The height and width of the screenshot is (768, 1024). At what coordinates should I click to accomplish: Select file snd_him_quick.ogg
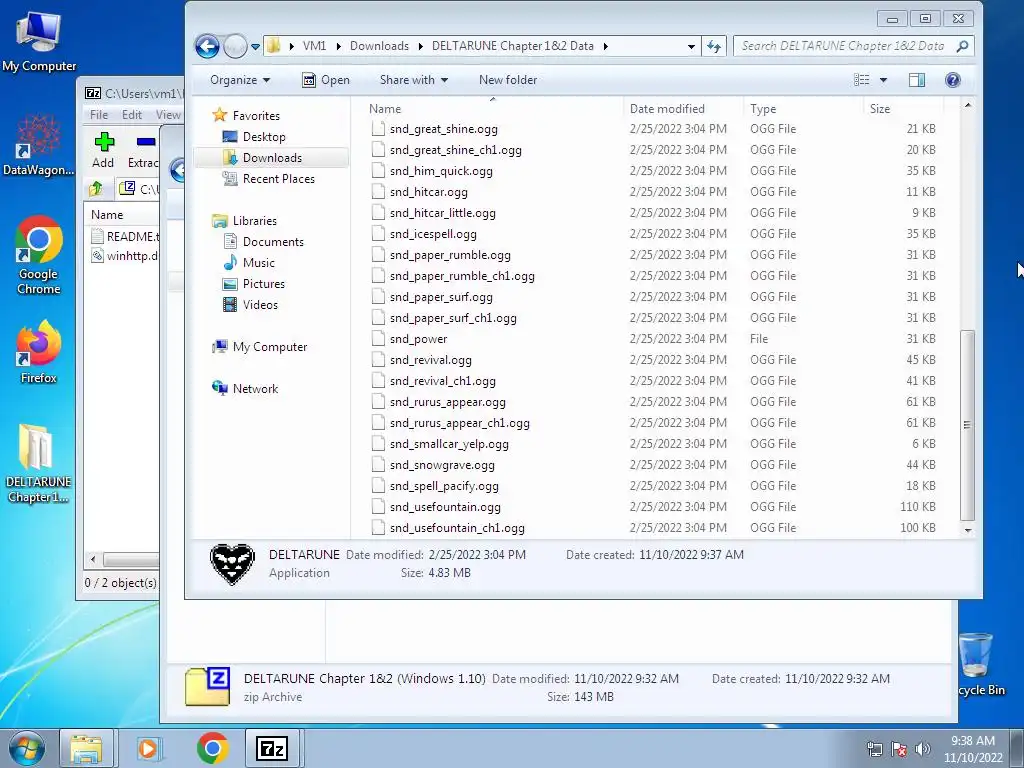[x=441, y=171]
